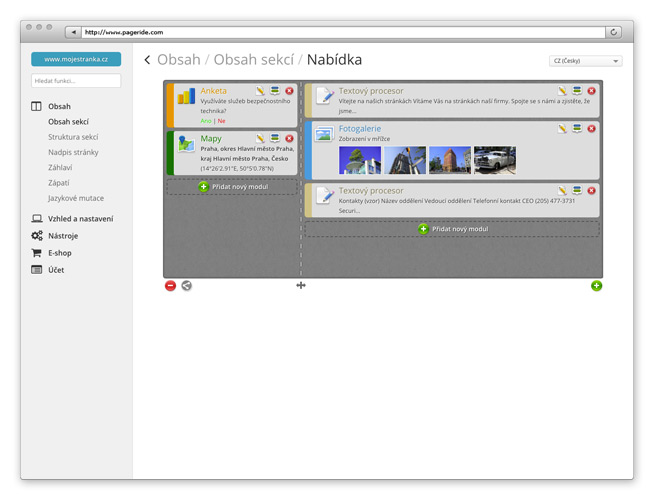This screenshot has height=500, width=654.
Task: Click the back chevron beside Obsah breadcrumb
Action: [147, 60]
